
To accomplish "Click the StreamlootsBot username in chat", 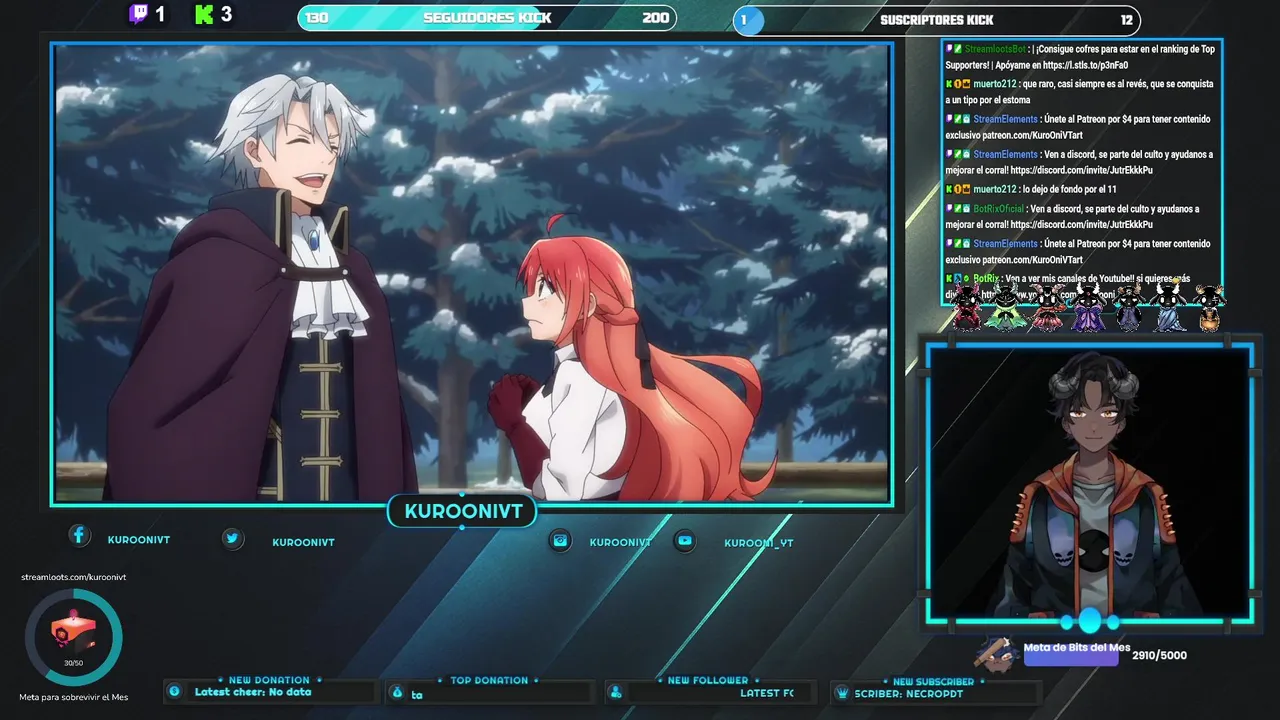I will click(995, 49).
